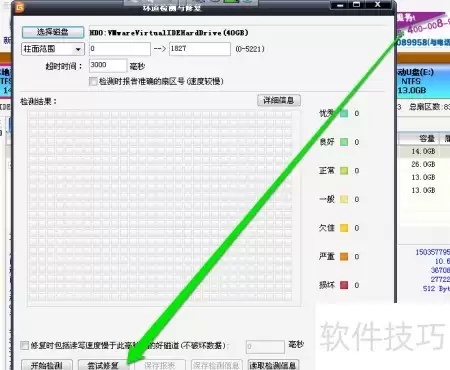Click 容量 column header in background window
This screenshot has width=450, height=370.
coord(420,138)
